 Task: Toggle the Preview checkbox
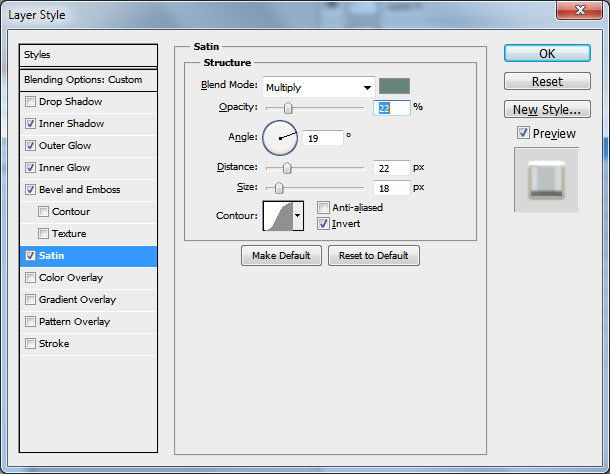(x=523, y=133)
